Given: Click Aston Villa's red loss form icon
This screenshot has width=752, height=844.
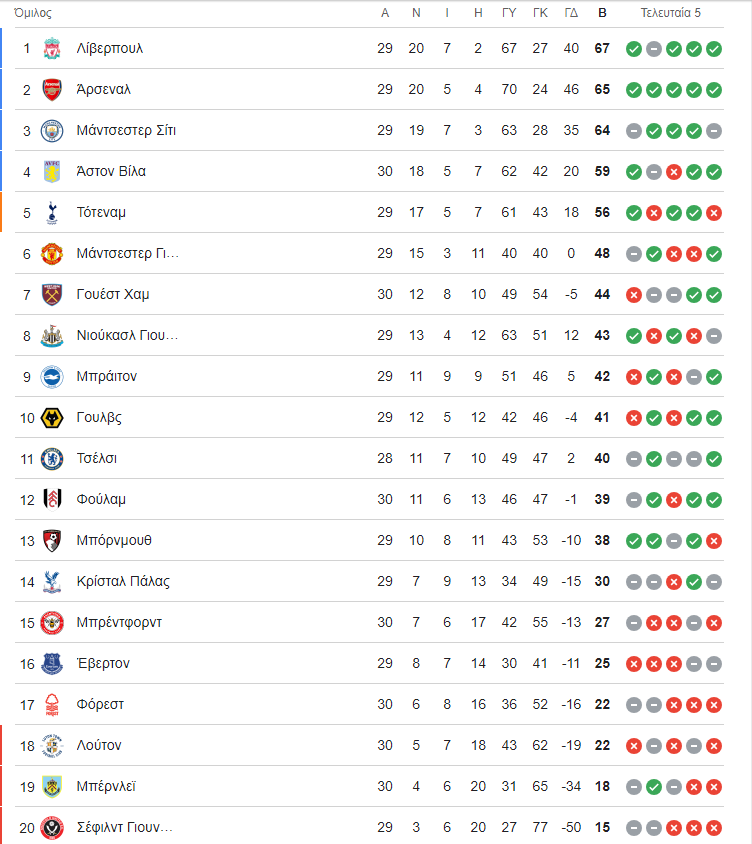Looking at the screenshot, I should tap(674, 172).
